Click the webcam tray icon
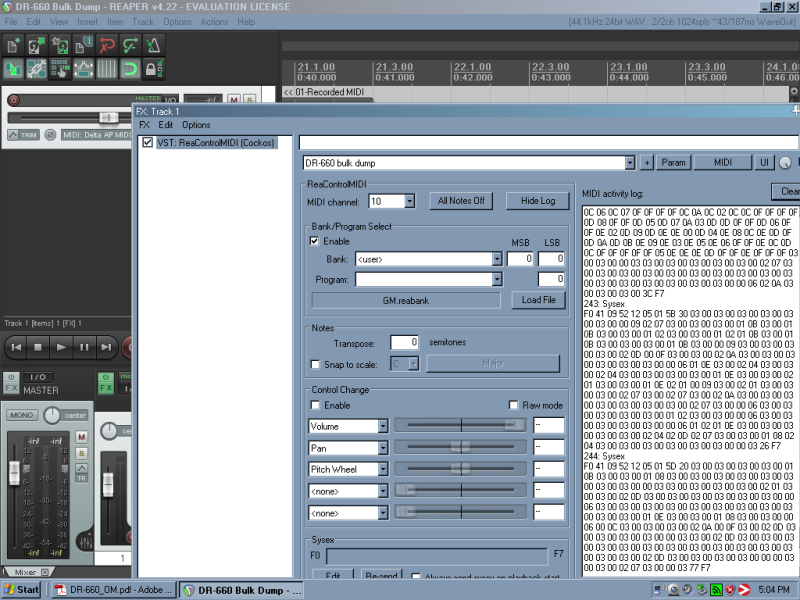 pyautogui.click(x=674, y=590)
